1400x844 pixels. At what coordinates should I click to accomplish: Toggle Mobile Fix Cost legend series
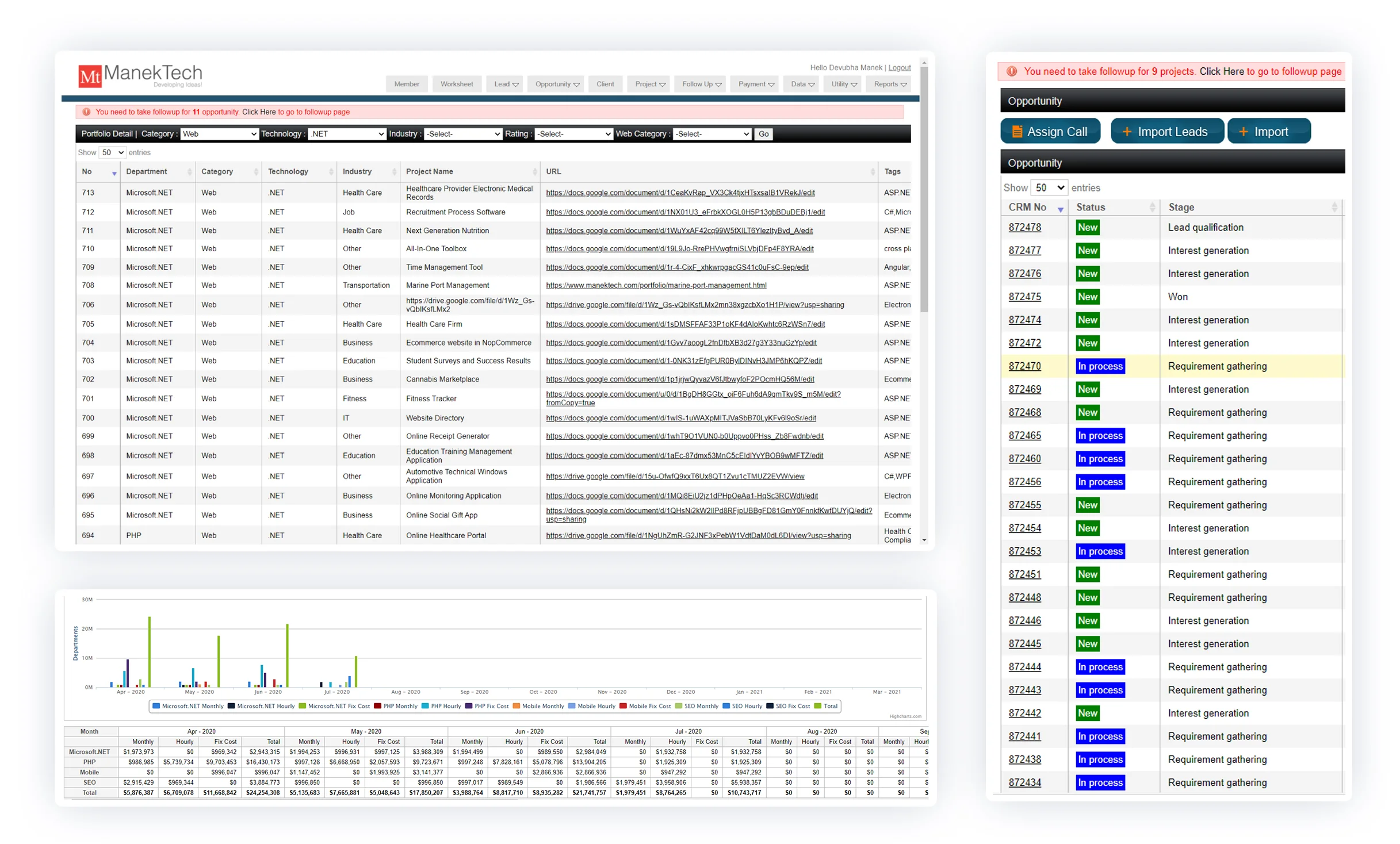coord(645,707)
